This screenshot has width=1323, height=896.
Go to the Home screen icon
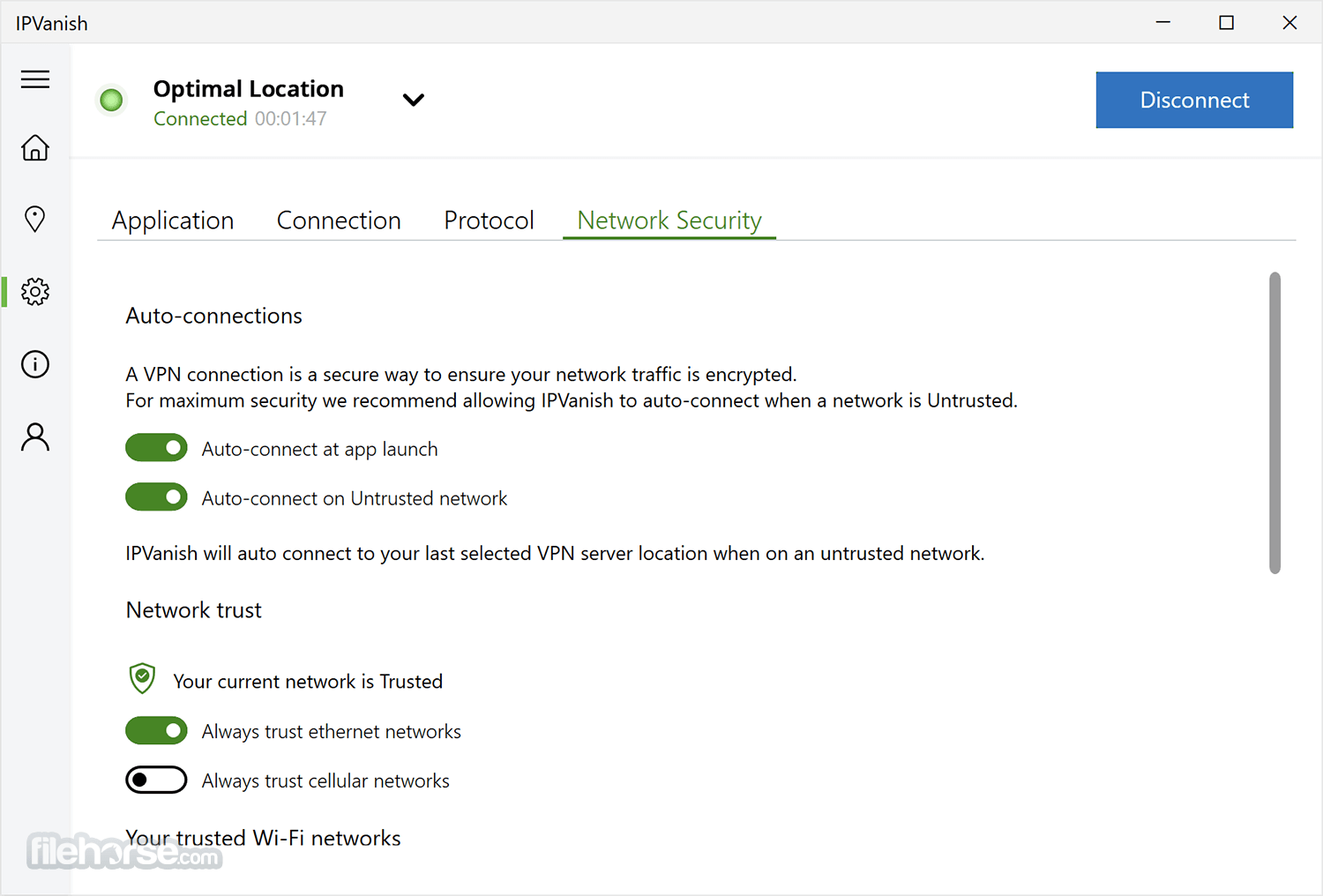coord(35,147)
